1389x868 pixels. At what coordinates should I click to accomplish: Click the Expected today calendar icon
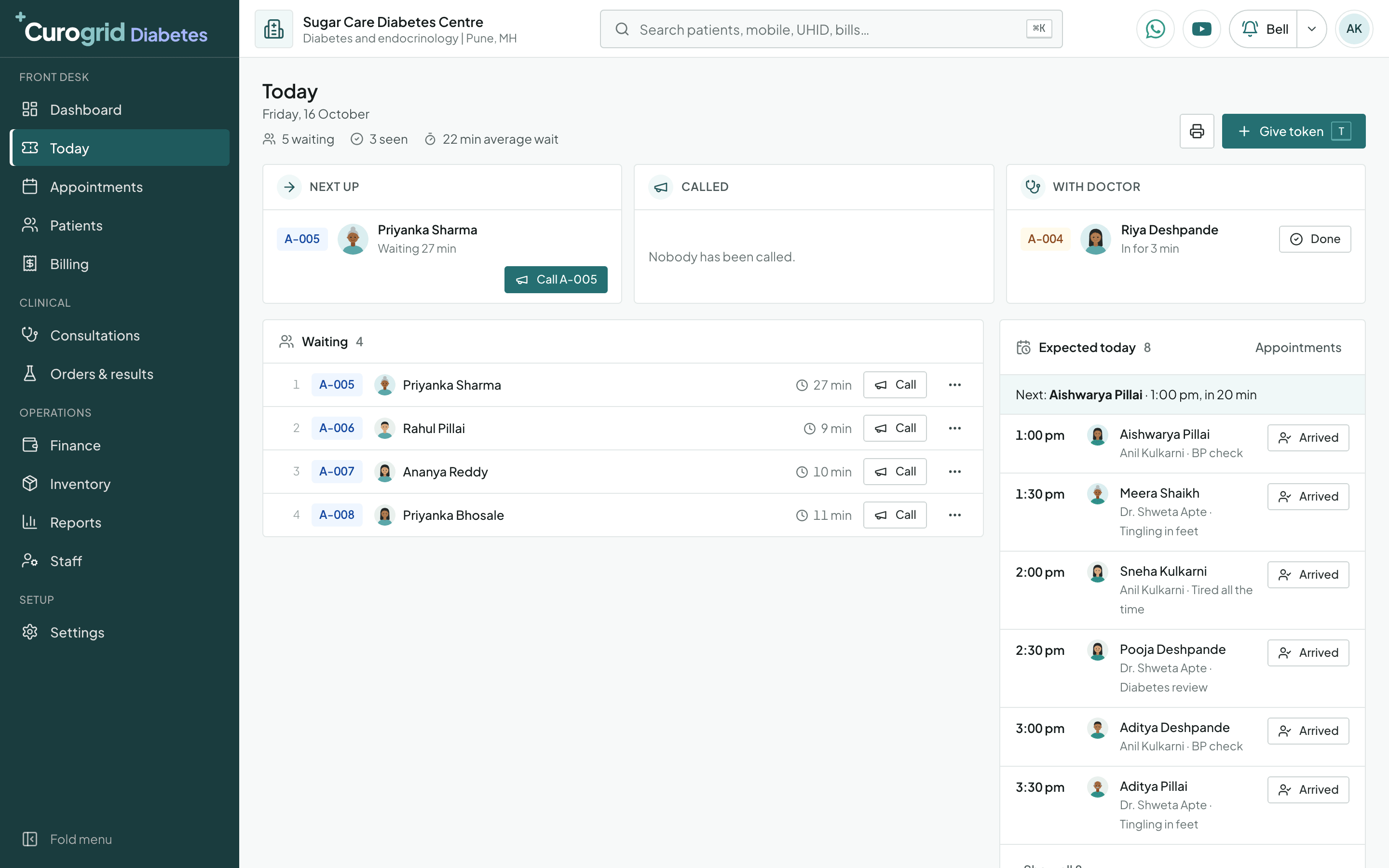(x=1023, y=347)
